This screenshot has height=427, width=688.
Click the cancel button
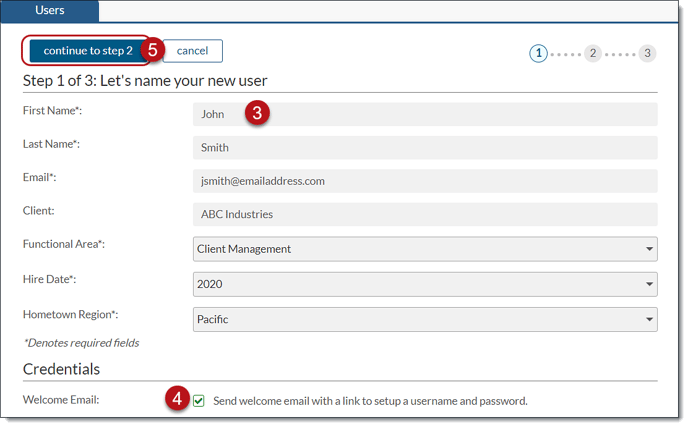[x=193, y=51]
